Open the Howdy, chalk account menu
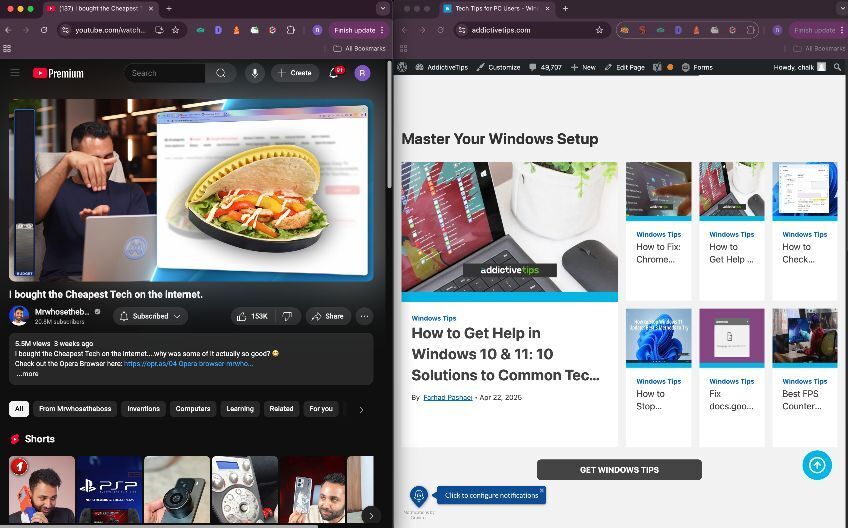848x528 pixels. pyautogui.click(x=799, y=67)
